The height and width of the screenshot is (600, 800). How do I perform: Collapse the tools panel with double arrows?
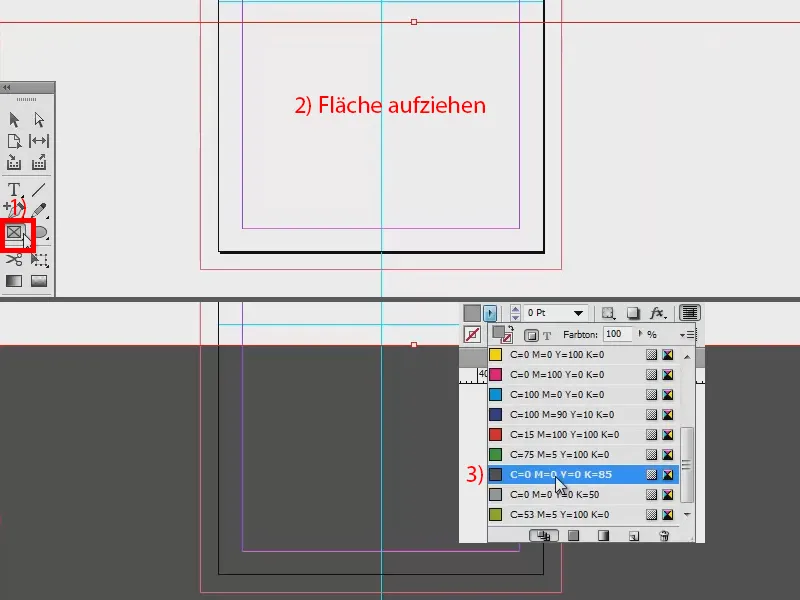click(7, 87)
